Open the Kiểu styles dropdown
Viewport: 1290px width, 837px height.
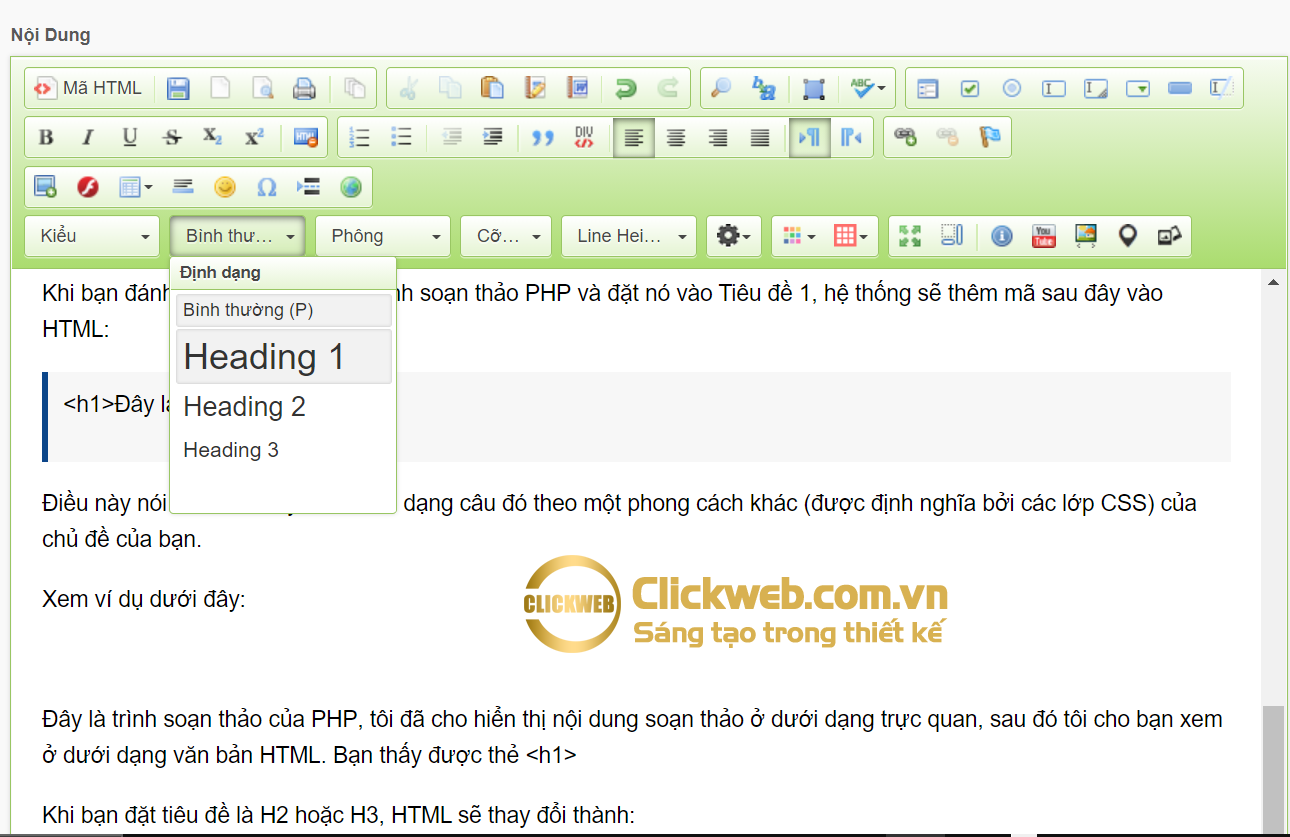coord(92,236)
